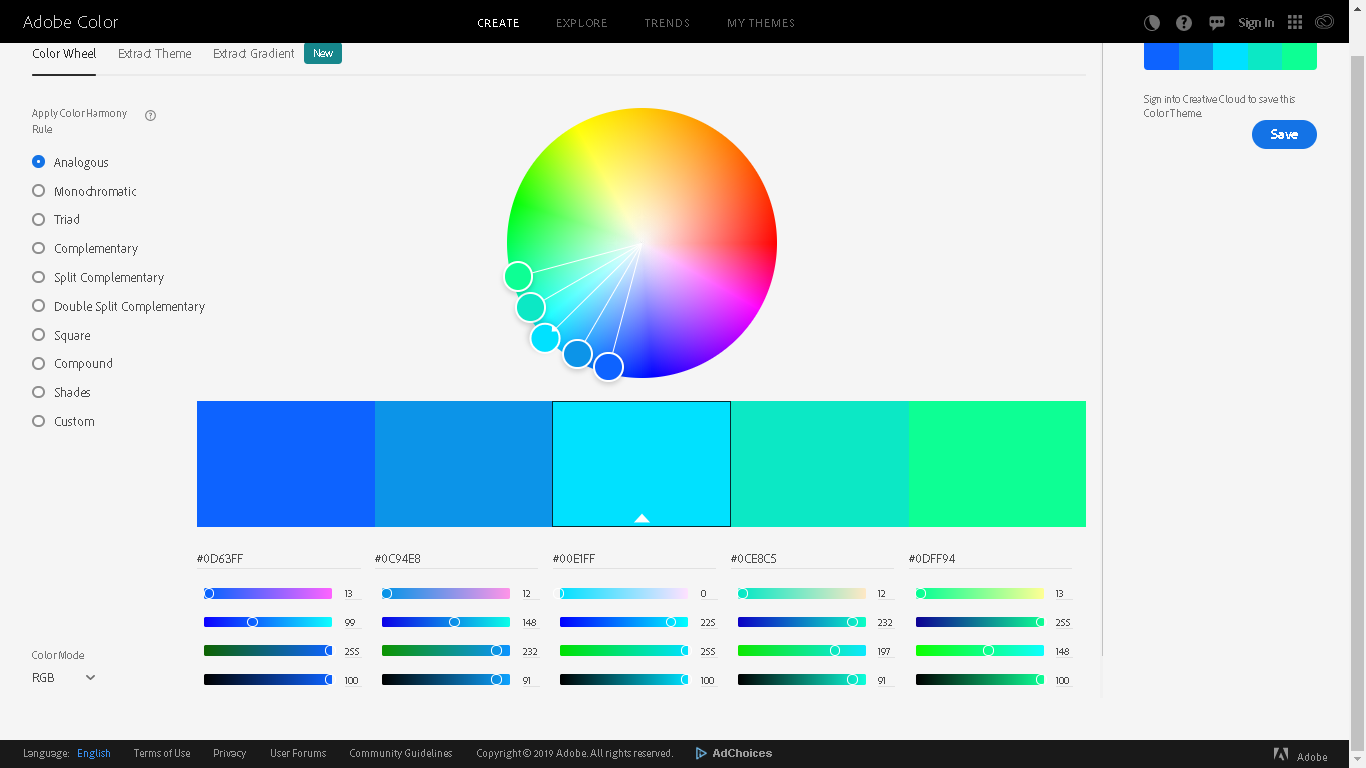The width and height of the screenshot is (1366, 768).
Task: Click the green handle on color wheel
Action: pyautogui.click(x=518, y=276)
